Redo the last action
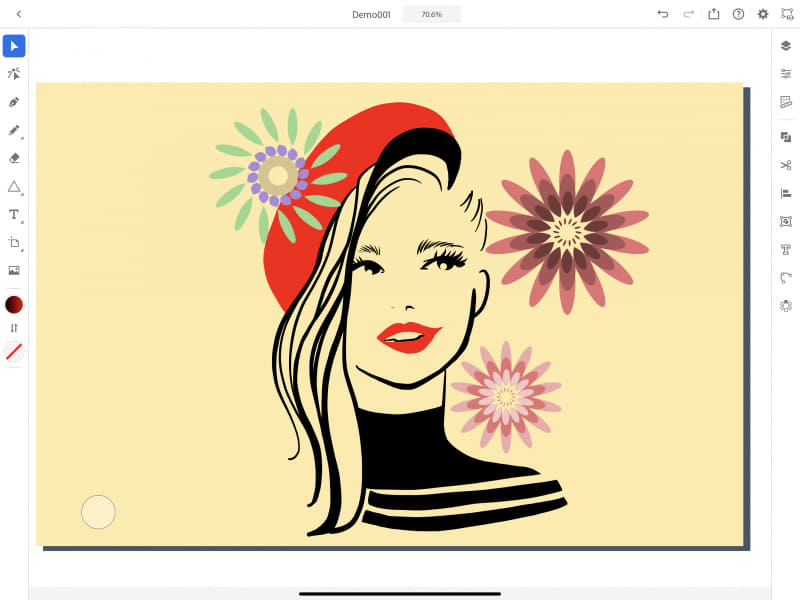 click(688, 14)
